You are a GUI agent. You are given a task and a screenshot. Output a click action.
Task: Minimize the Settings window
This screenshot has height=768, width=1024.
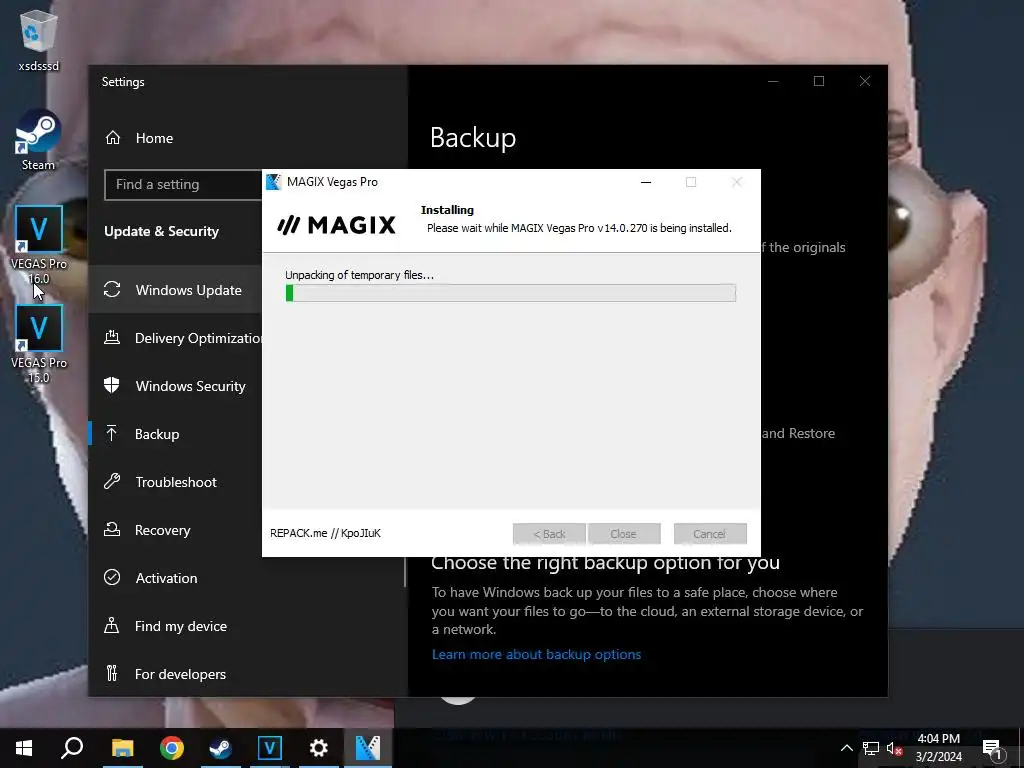(x=773, y=81)
